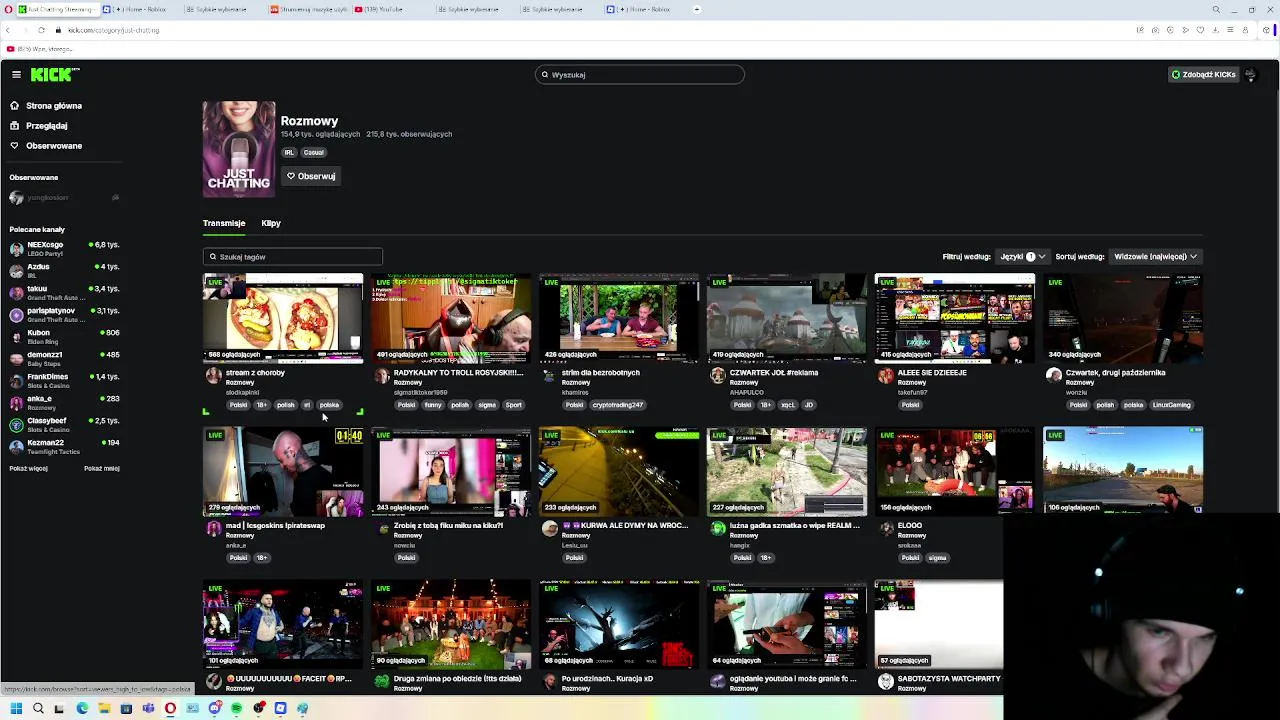Viewport: 1280px width, 720px height.
Task: Open 'Po urodzinach.. Kuracja xD' thumbnail
Action: pos(619,624)
